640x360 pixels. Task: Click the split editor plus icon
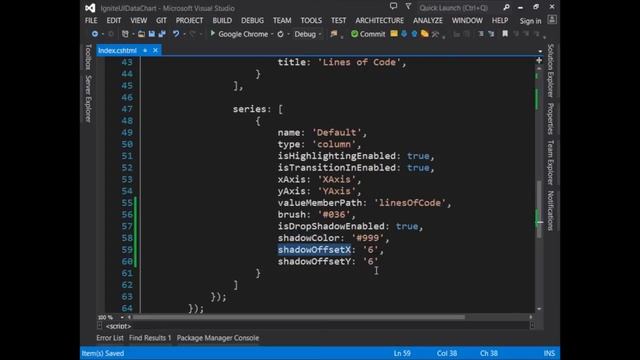(539, 60)
